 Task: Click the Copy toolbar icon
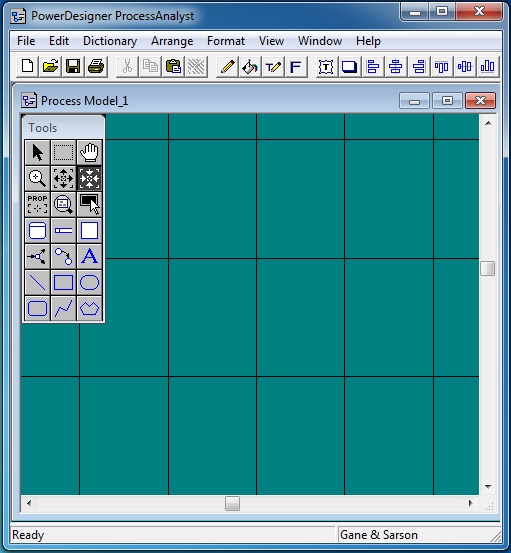[150, 66]
